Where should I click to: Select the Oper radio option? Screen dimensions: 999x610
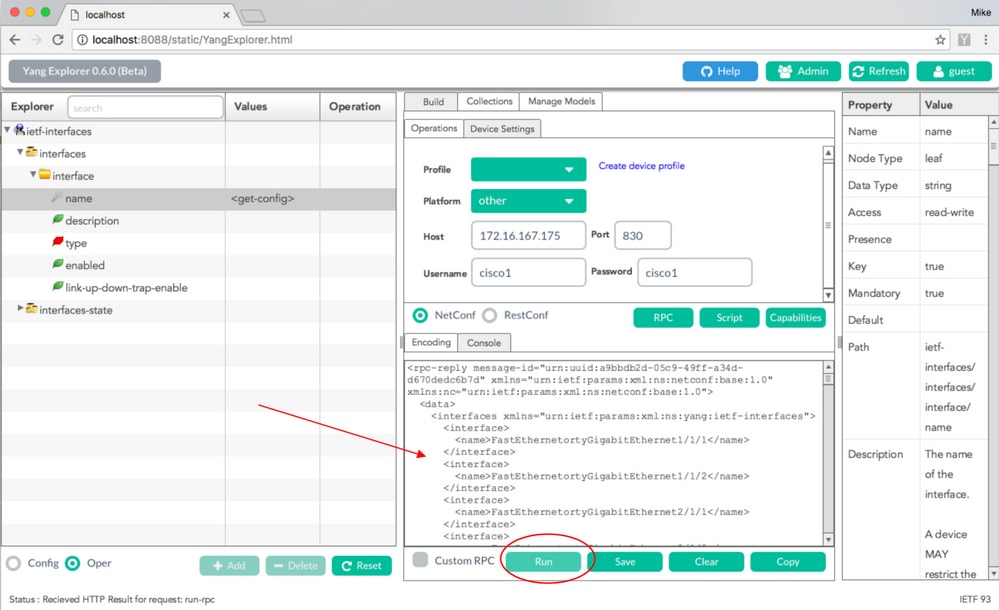click(x=73, y=563)
